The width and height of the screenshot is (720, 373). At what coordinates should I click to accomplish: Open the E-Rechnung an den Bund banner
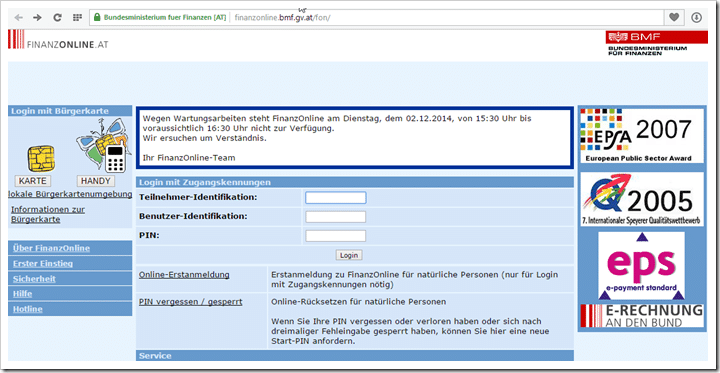(642, 316)
